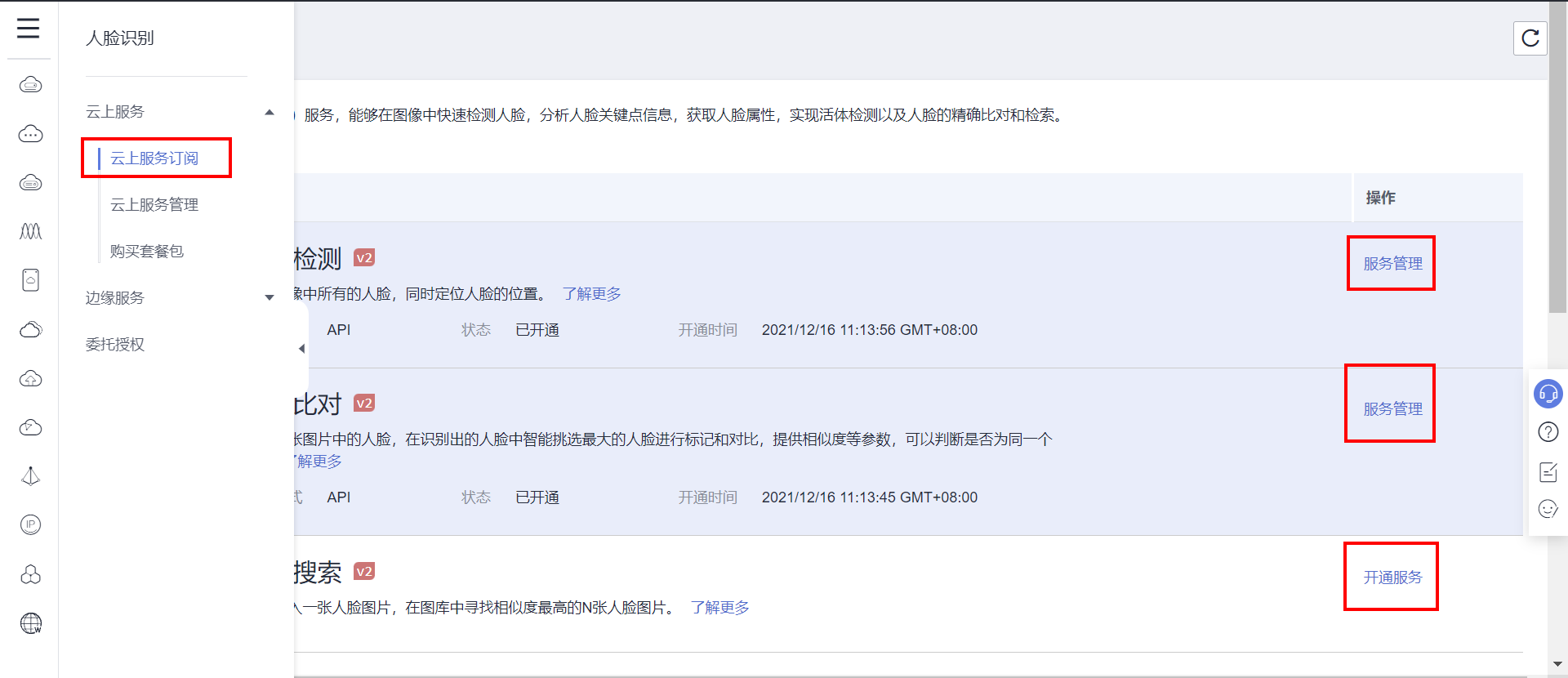The width and height of the screenshot is (1568, 678).
Task: Click the cloud icon with a horizontal bar inside
Action: pos(30,182)
